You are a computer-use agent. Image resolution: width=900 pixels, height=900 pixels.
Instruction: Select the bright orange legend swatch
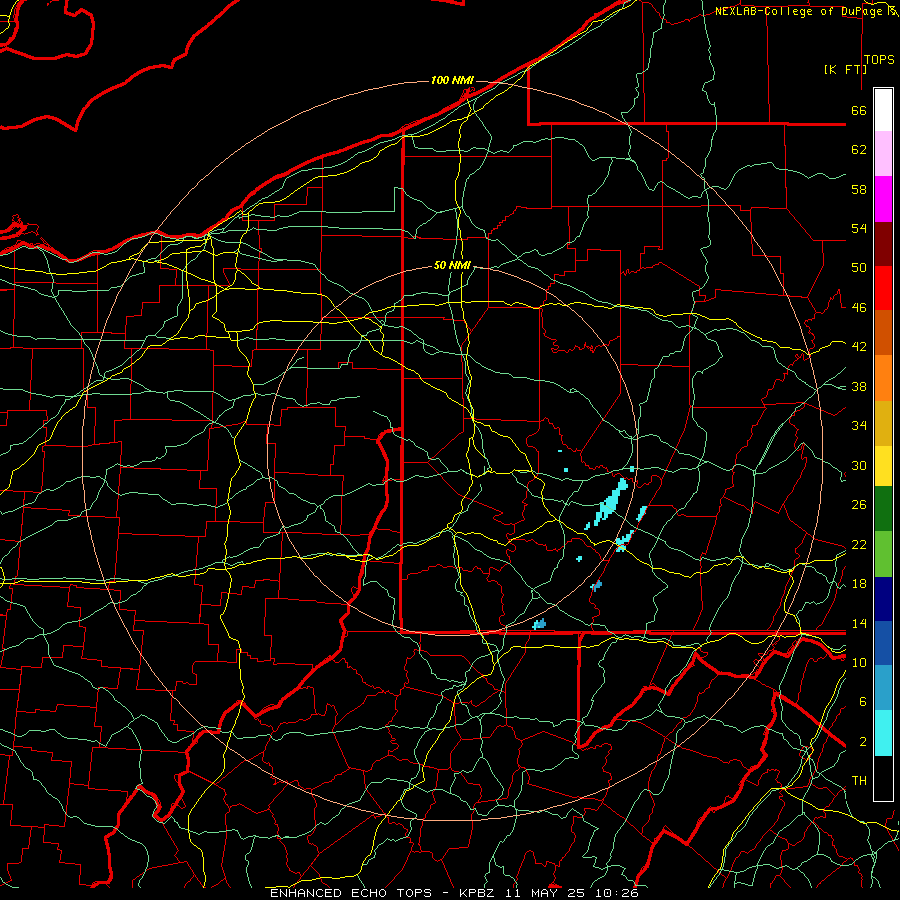pos(883,378)
